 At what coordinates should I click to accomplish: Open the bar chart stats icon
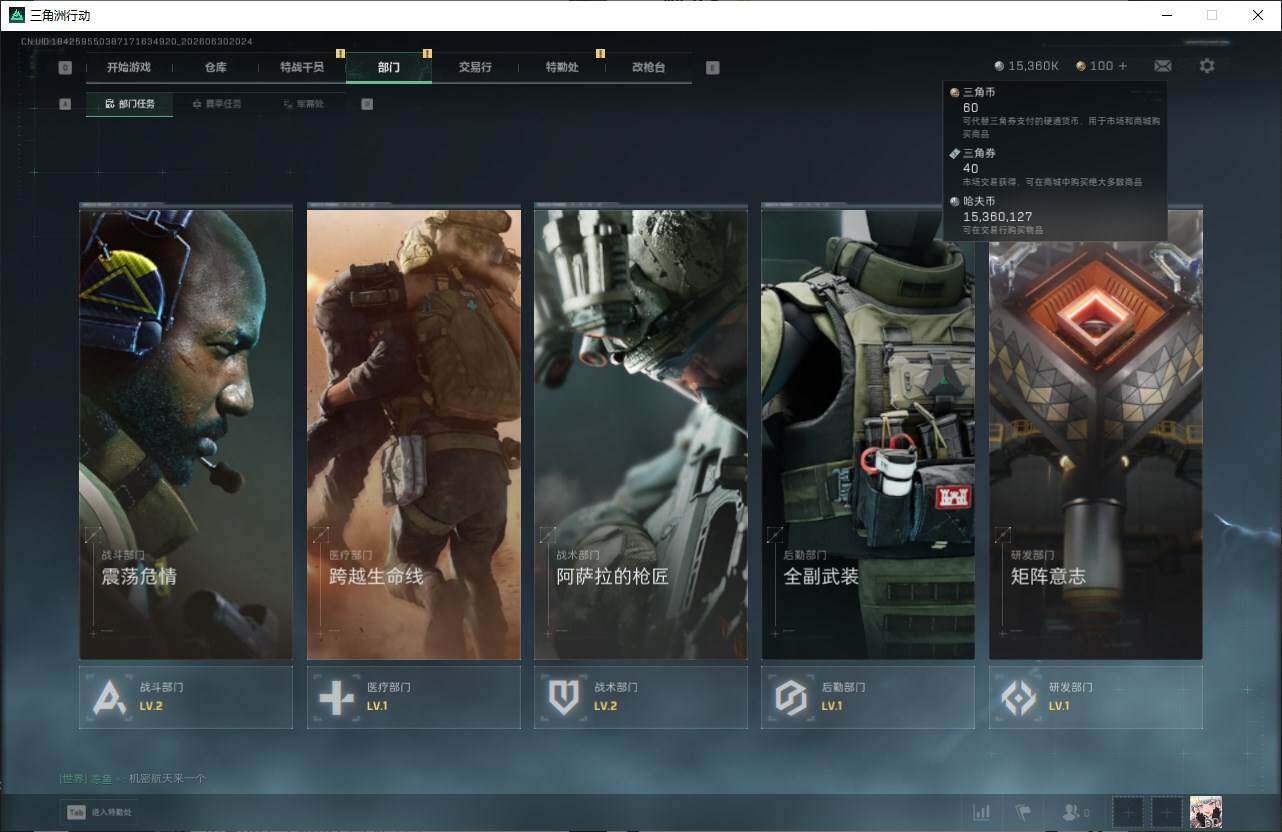(x=982, y=812)
